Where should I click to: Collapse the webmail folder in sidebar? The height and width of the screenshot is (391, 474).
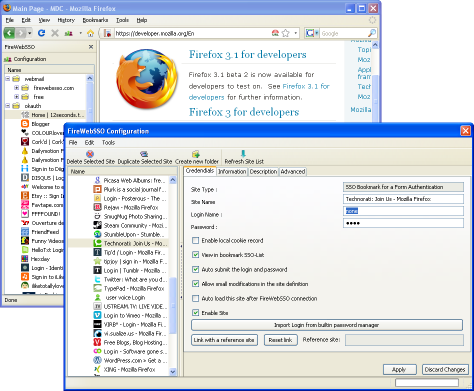point(8,79)
